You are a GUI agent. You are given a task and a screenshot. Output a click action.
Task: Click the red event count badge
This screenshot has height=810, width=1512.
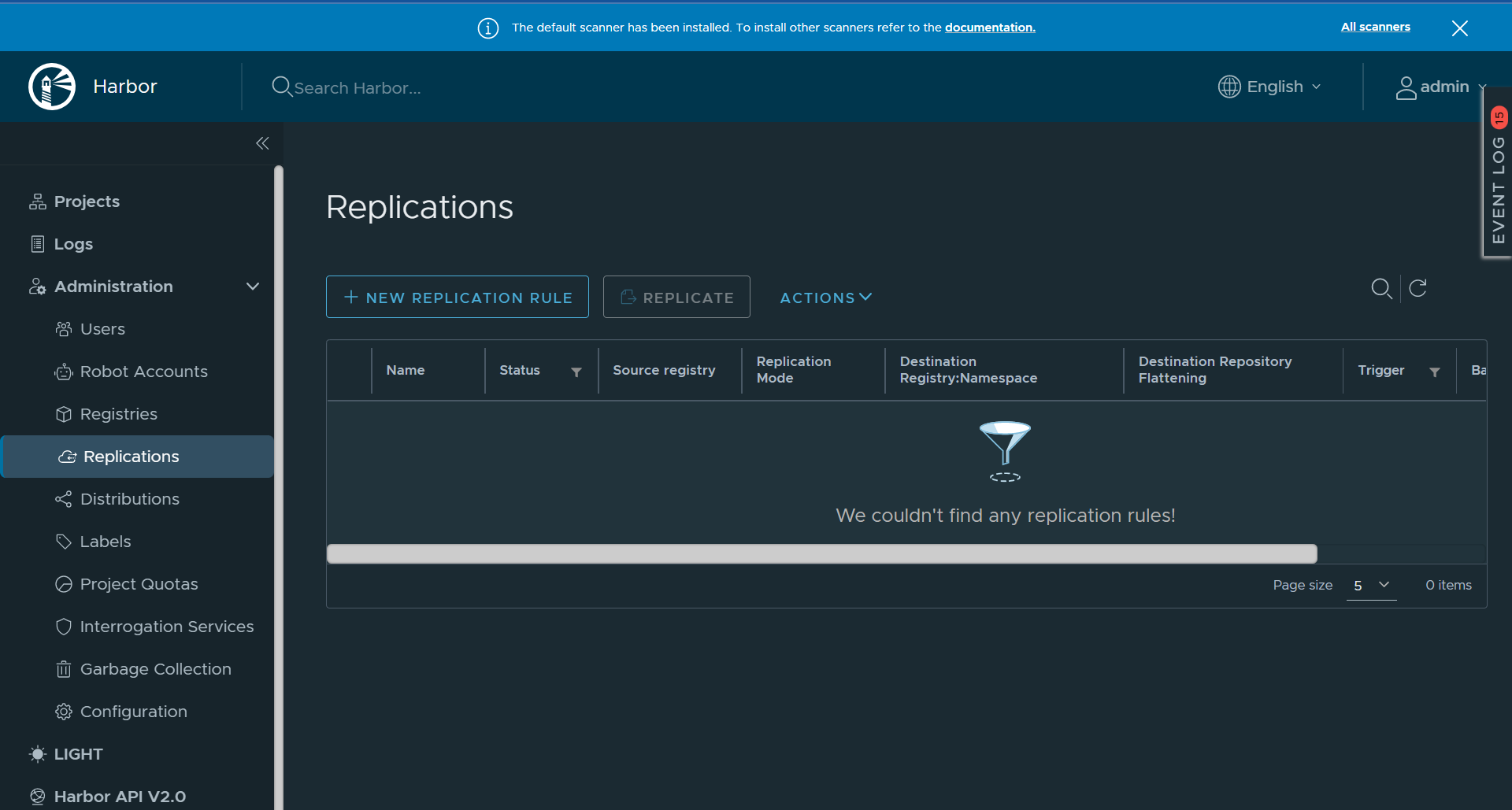pyautogui.click(x=1499, y=118)
